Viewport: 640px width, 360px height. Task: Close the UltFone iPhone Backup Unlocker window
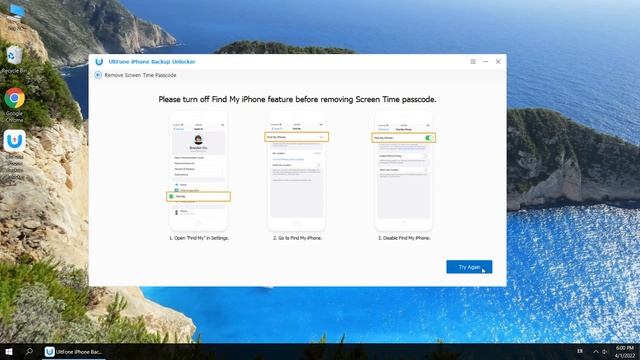coord(498,62)
